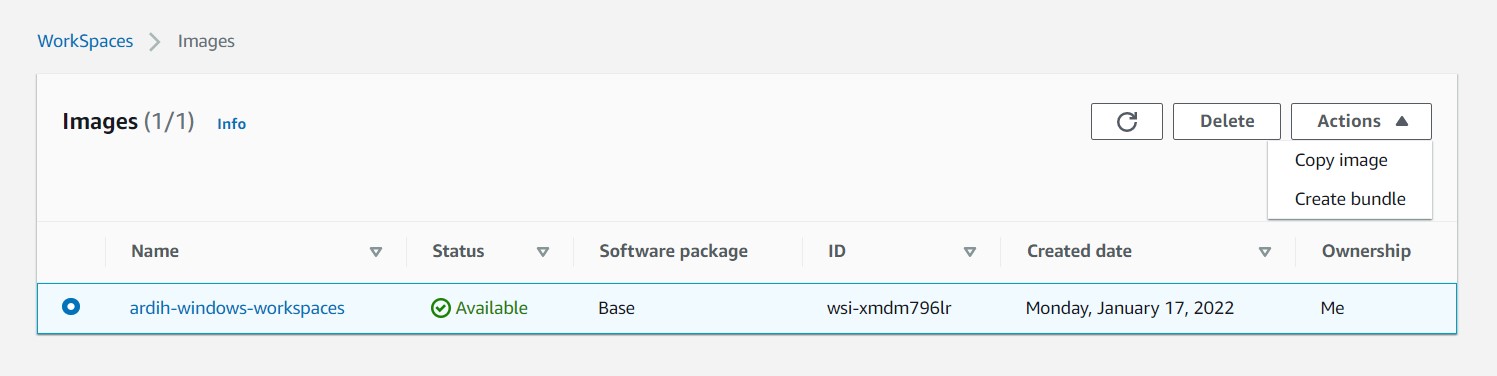Screen dimensions: 1497x376
Task: Click the refresh icon button
Action: click(1127, 121)
